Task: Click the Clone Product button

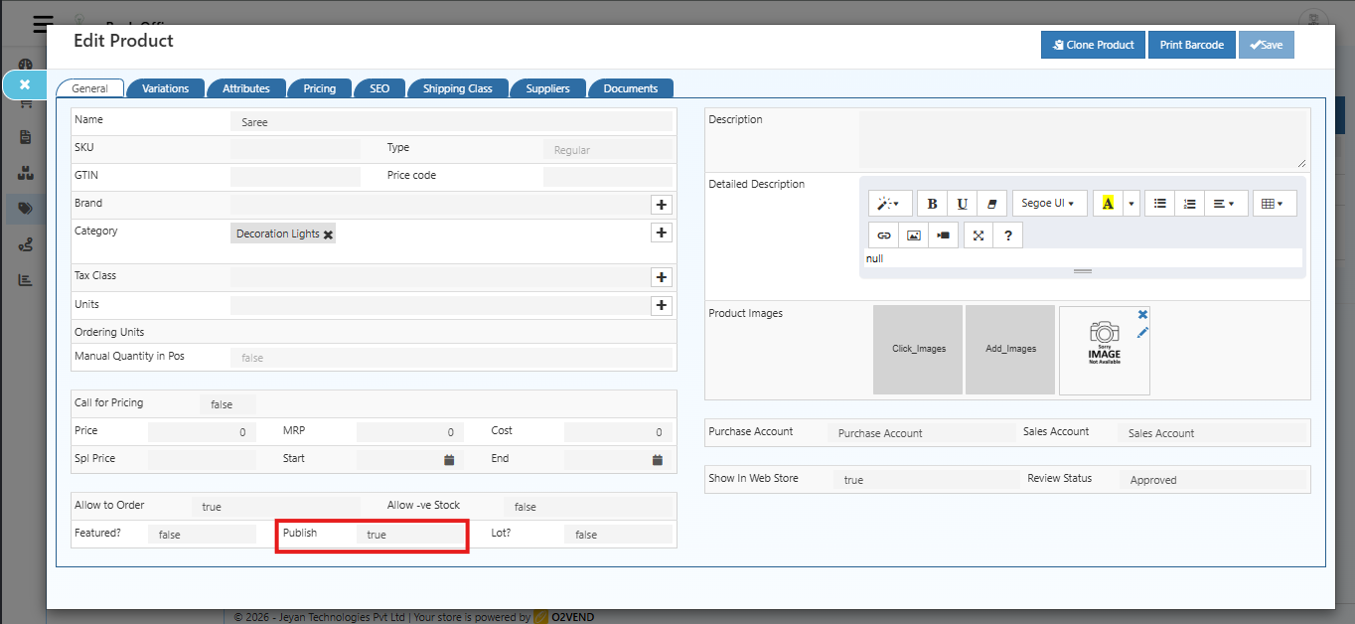Action: pyautogui.click(x=1092, y=44)
